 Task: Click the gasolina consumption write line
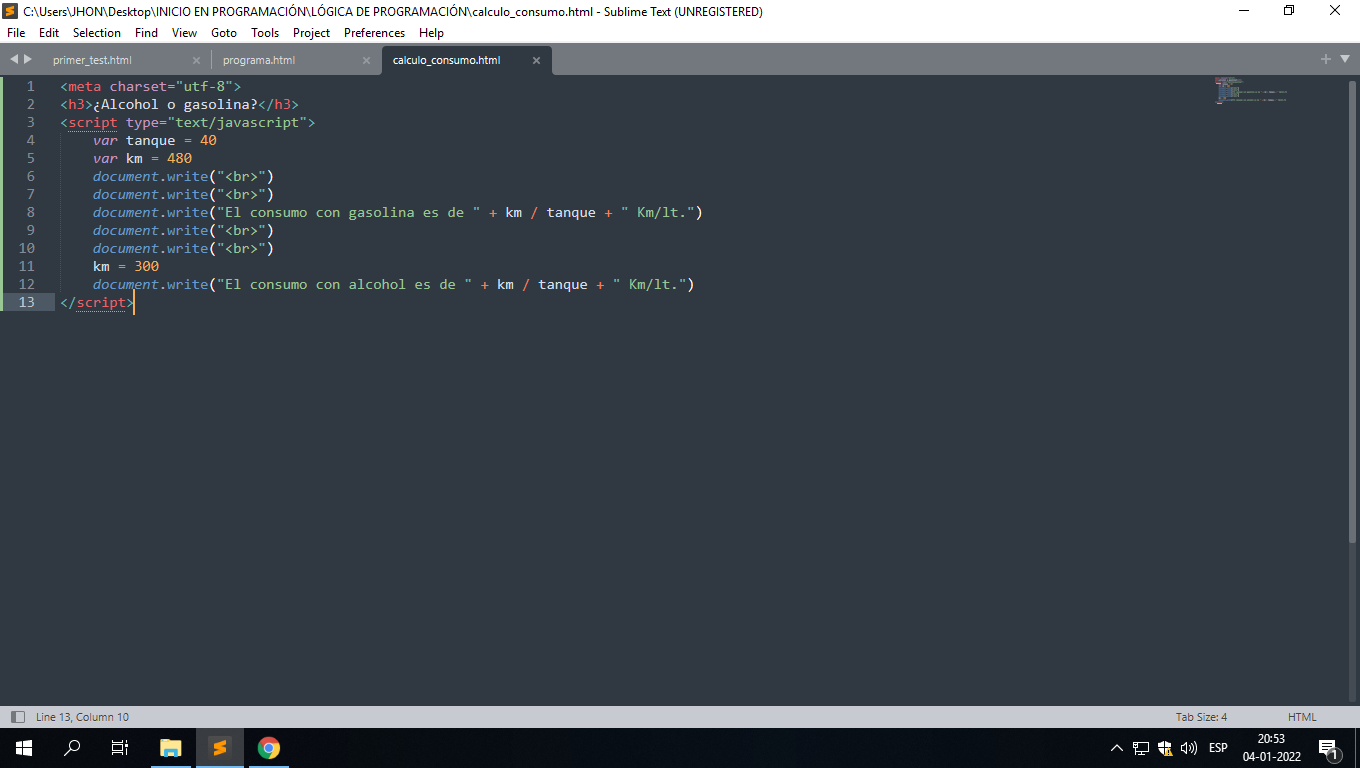pyautogui.click(x=398, y=212)
